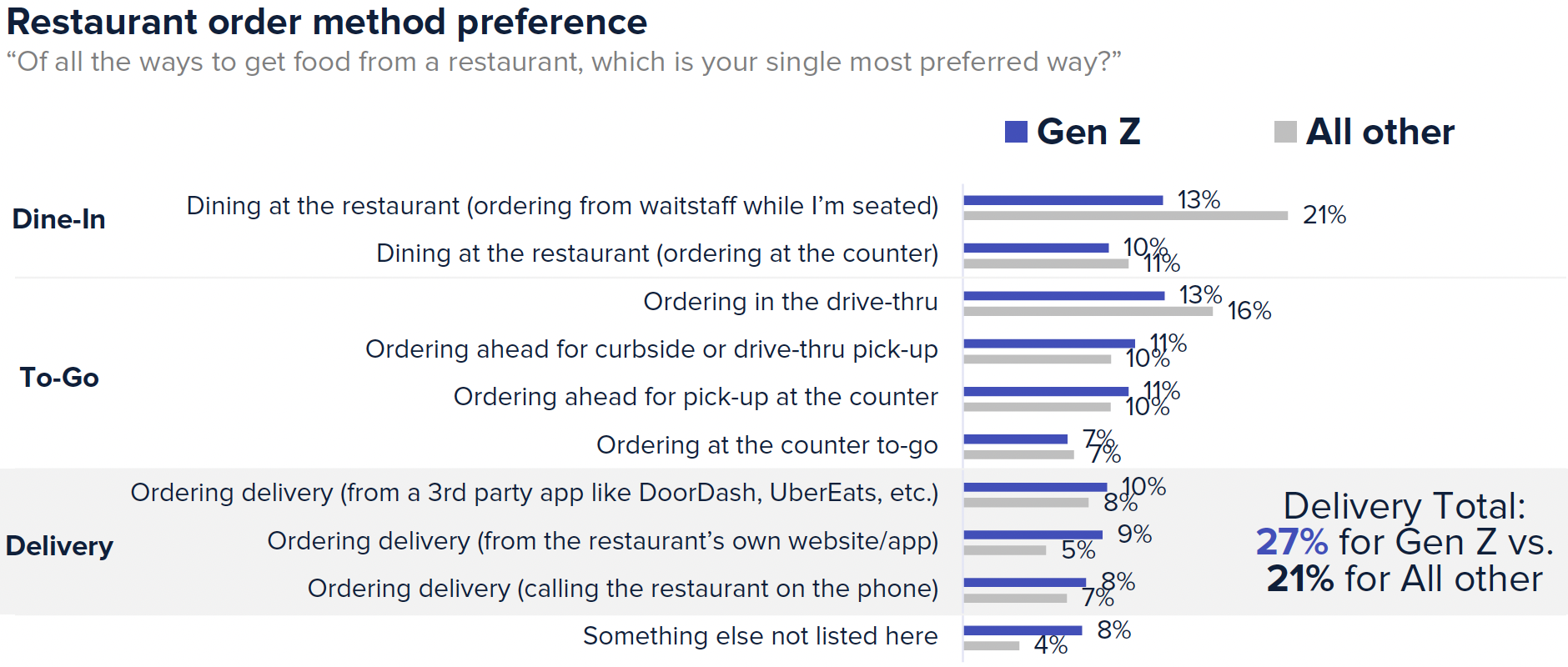Select the All other legend label

pyautogui.click(x=1380, y=132)
